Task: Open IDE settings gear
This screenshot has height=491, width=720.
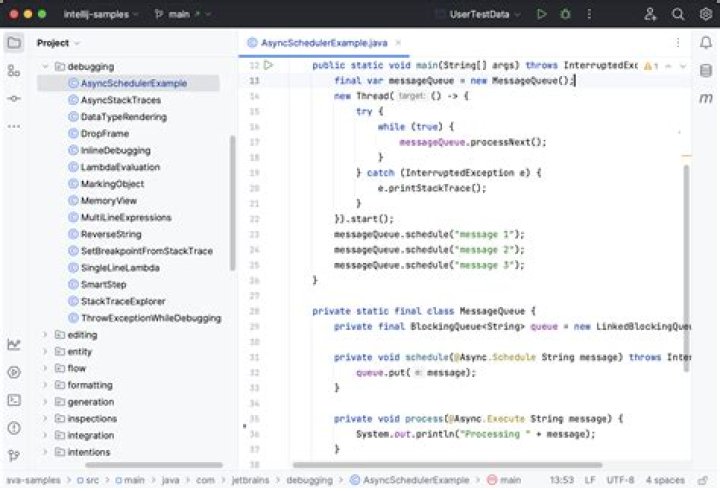Action: (x=706, y=14)
